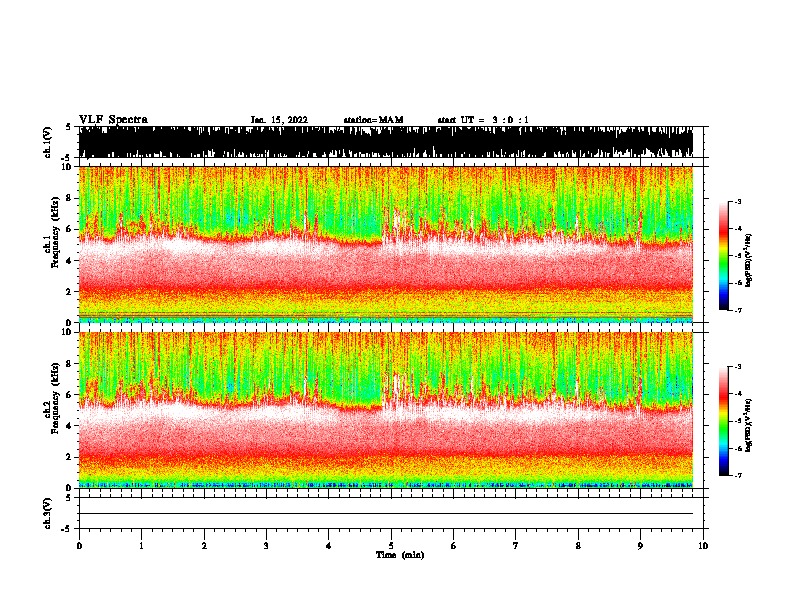This screenshot has height=612, width=792.
Task: Click the upper ch.1 PSD color bar
Action: [x=724, y=256]
